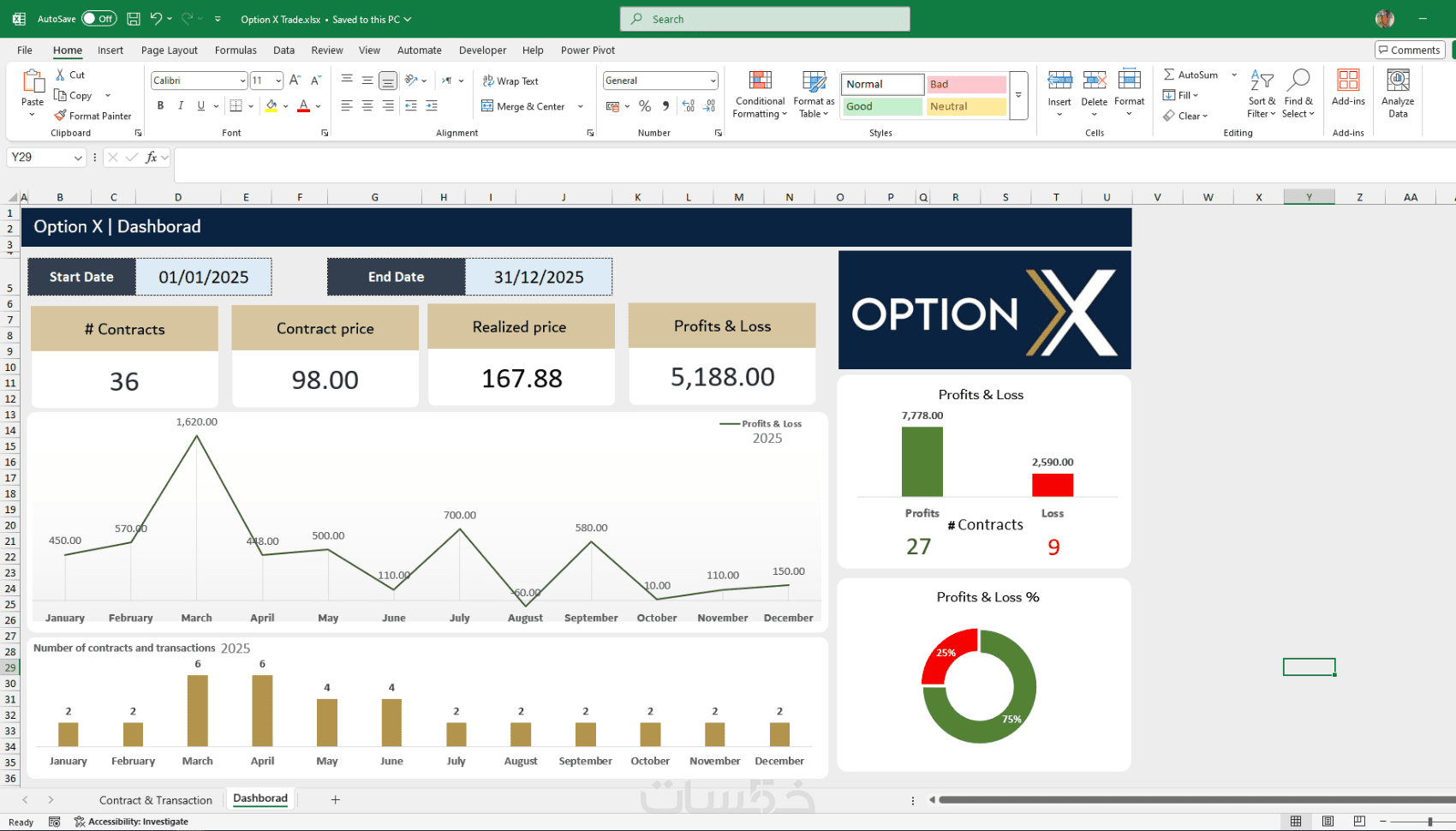The width and height of the screenshot is (1456, 831).
Task: Open the General number format dropdown
Action: pyautogui.click(x=713, y=81)
